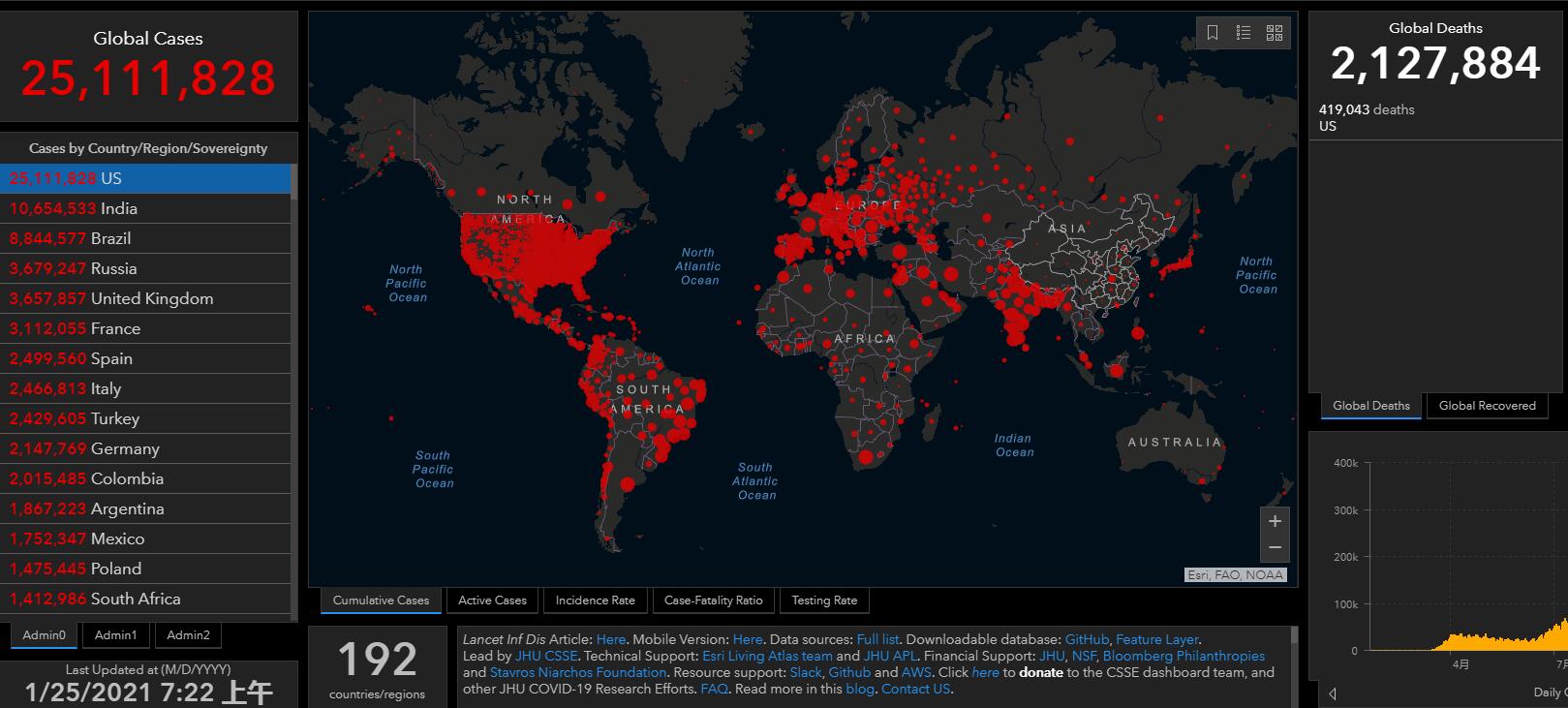Viewport: 1568px width, 708px height.
Task: Open the map bookmarks icon
Action: [1212, 33]
